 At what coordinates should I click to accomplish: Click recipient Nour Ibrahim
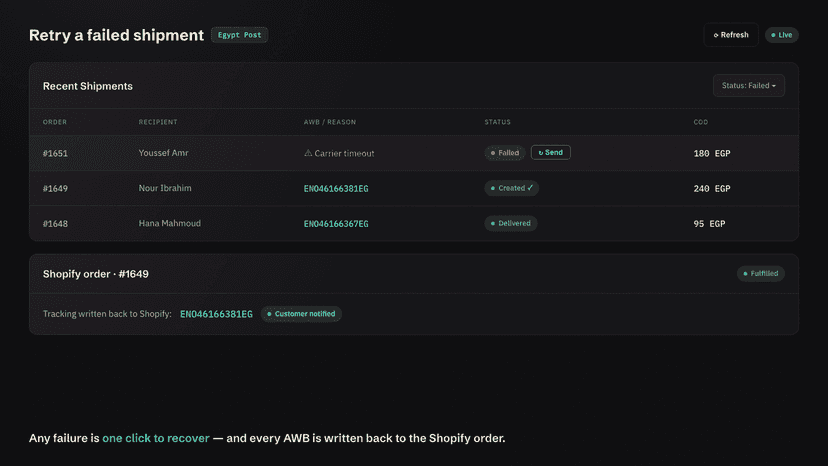pyautogui.click(x=165, y=188)
